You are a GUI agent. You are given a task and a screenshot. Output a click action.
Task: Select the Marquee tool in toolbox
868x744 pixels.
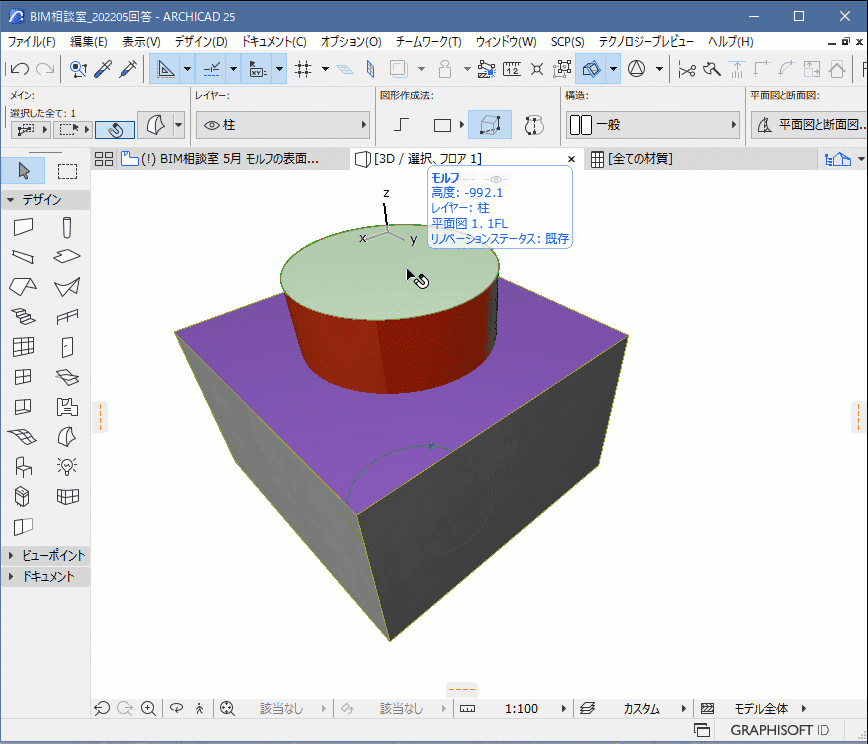[x=67, y=171]
